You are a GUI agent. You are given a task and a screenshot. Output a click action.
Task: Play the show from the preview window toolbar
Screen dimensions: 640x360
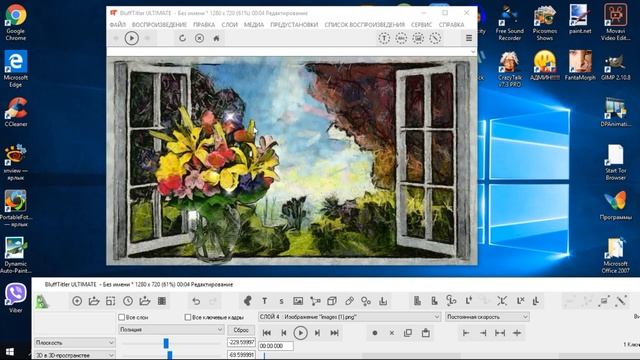131,38
